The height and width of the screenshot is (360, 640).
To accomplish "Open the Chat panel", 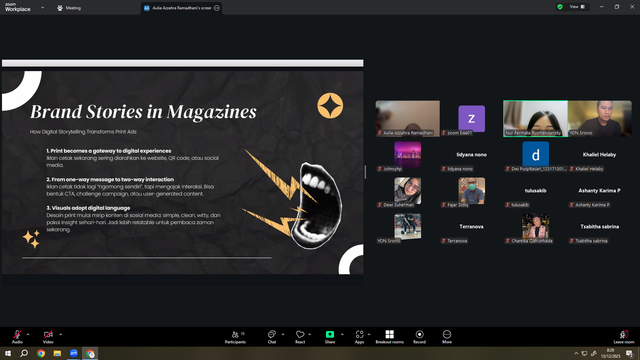I will (272, 337).
